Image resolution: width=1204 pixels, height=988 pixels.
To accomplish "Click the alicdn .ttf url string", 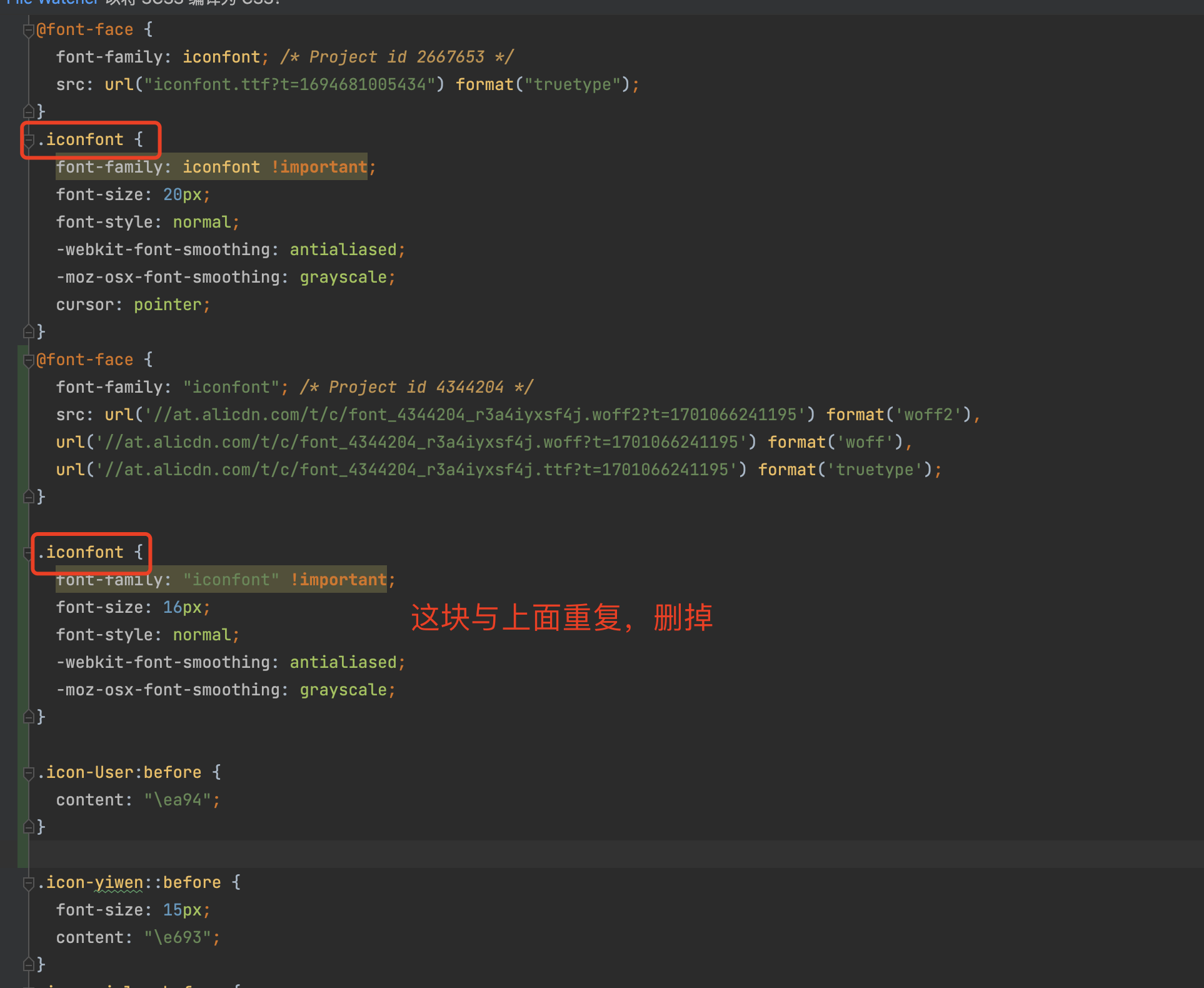I will [416, 470].
